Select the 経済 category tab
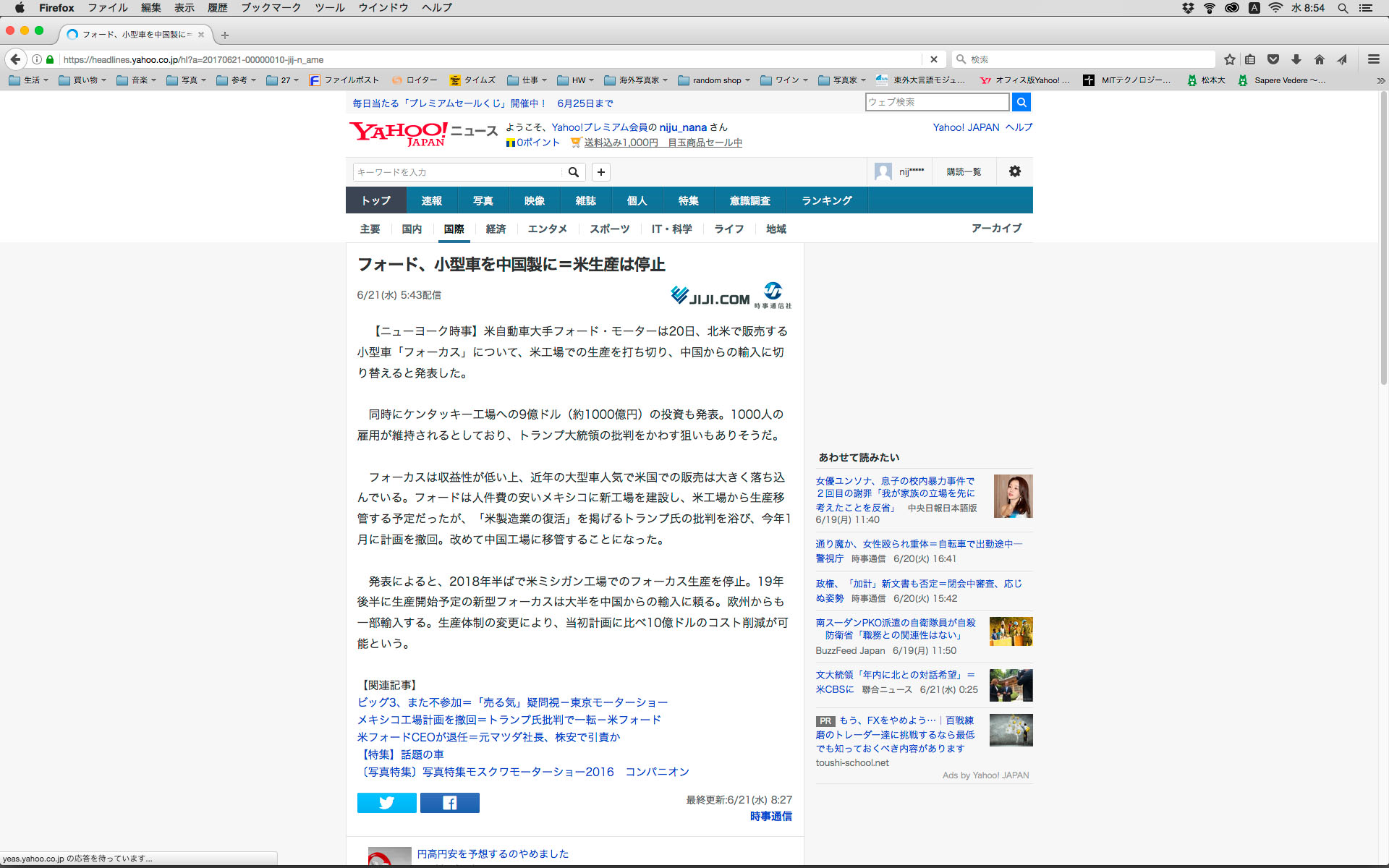The width and height of the screenshot is (1389, 868). point(496,229)
